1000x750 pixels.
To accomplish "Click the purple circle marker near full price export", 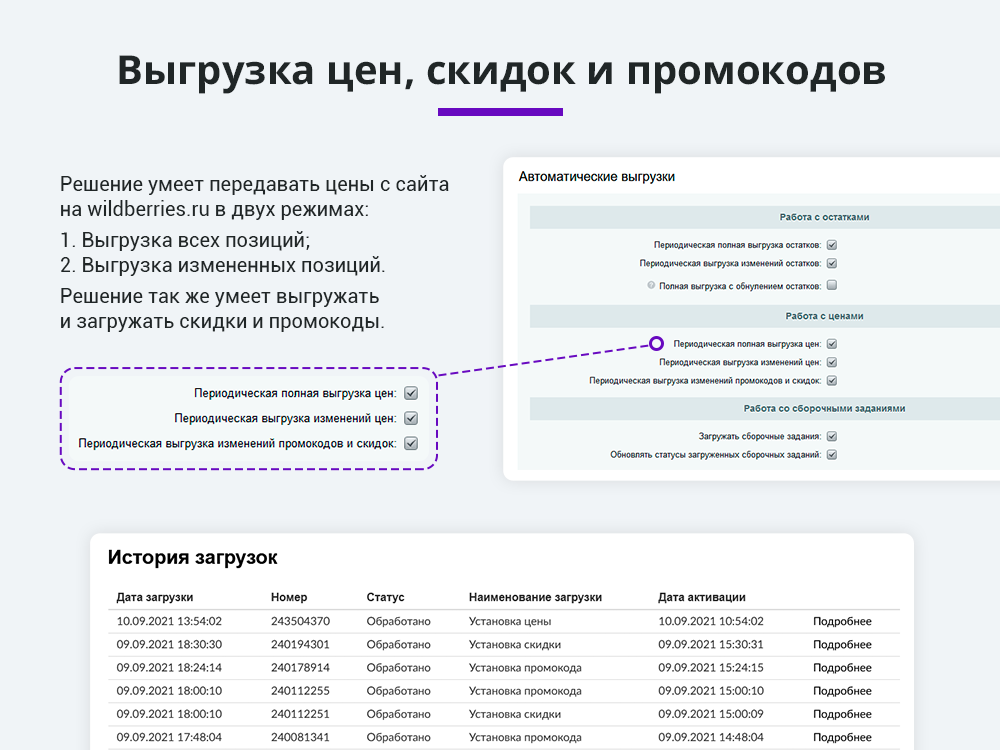I will 656,344.
